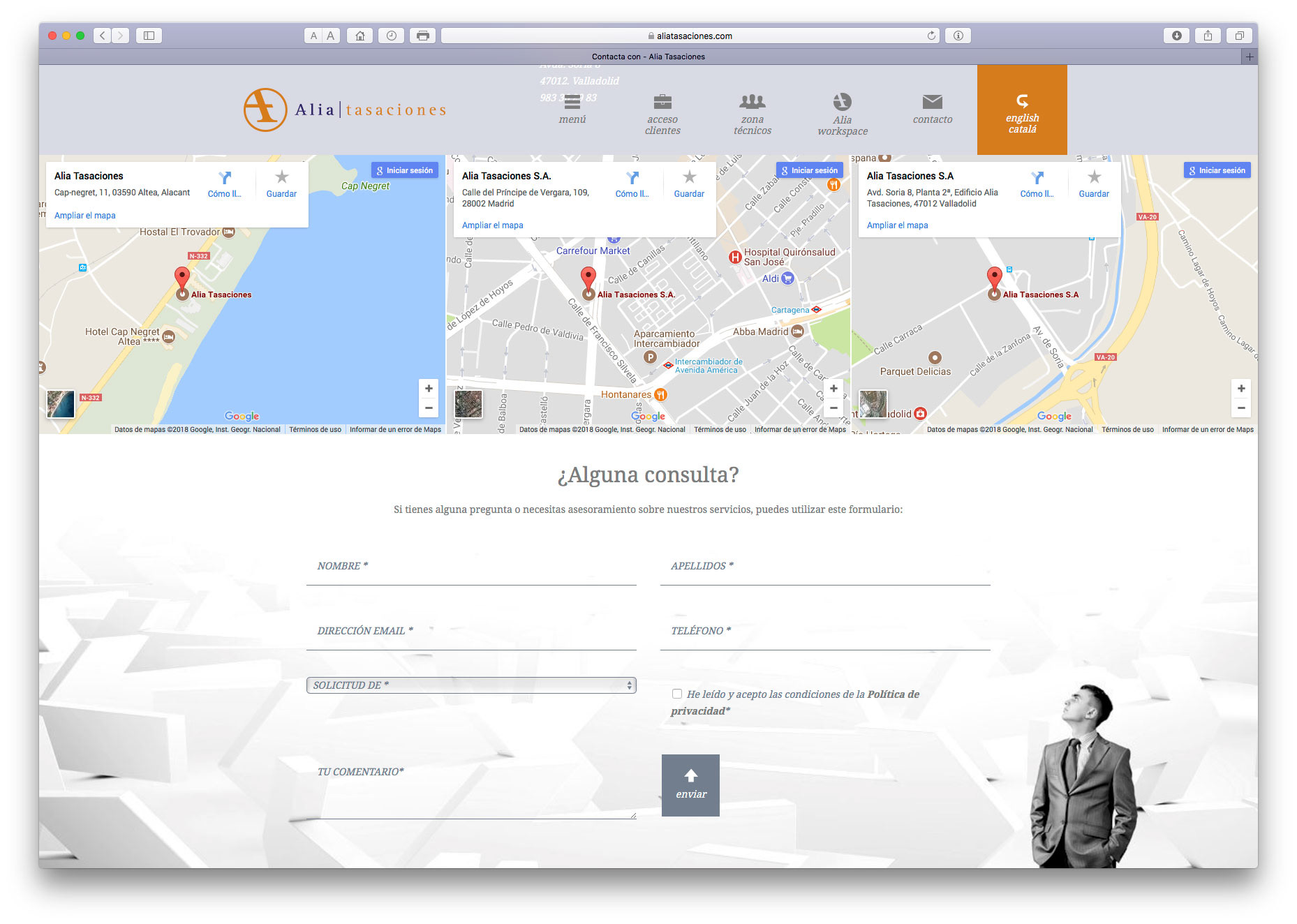Image resolution: width=1297 pixels, height=924 pixels.
Task: Switch Madrid map to satellite thumbnail
Action: click(x=468, y=404)
